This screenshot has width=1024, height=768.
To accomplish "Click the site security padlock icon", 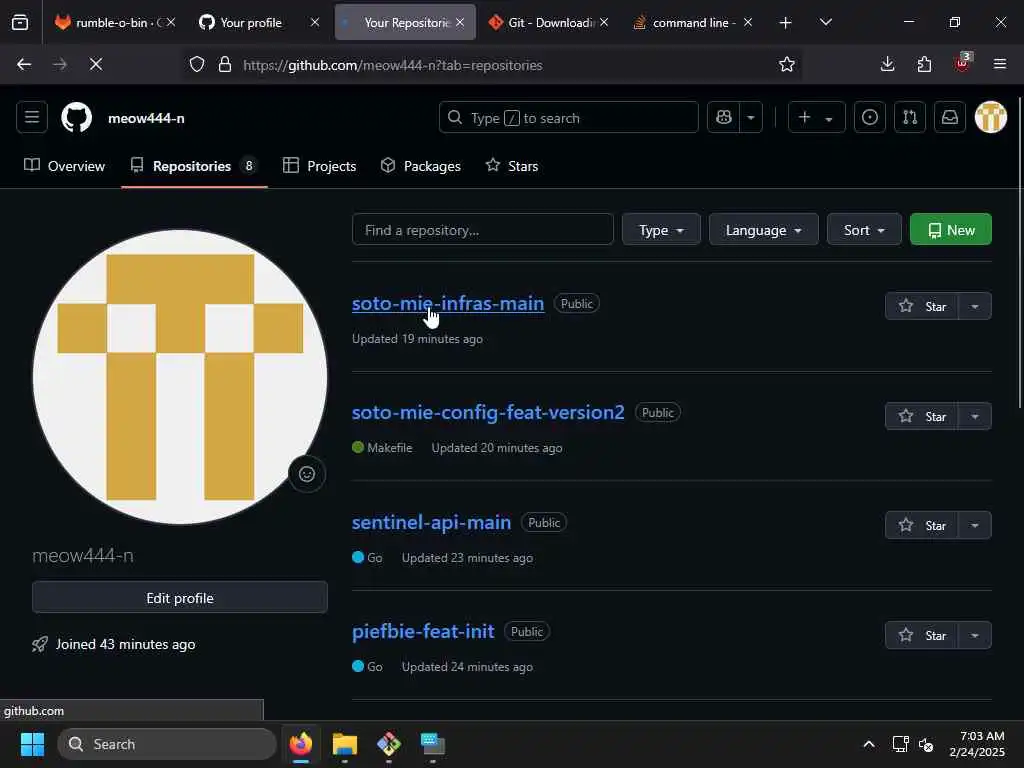I will click(x=225, y=65).
